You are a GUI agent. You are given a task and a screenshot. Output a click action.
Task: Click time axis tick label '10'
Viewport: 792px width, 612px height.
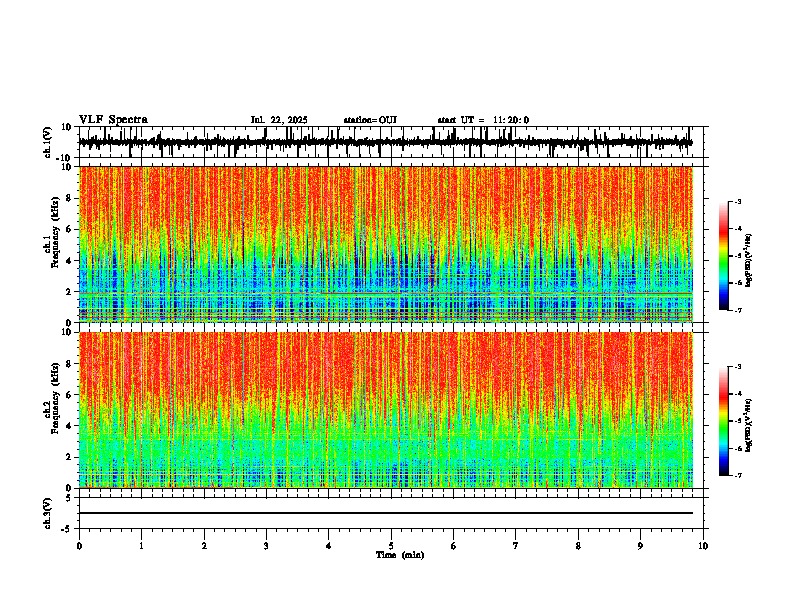(x=703, y=546)
